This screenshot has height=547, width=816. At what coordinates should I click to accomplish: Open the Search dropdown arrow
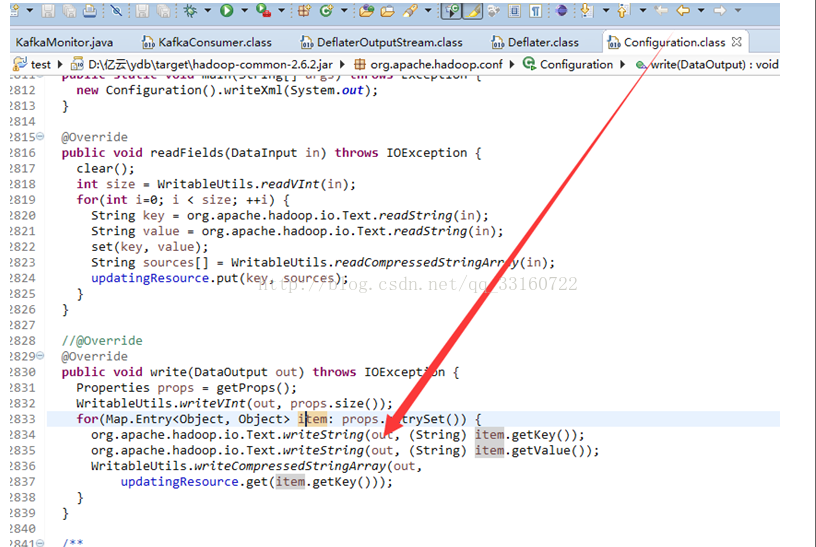[x=428, y=10]
